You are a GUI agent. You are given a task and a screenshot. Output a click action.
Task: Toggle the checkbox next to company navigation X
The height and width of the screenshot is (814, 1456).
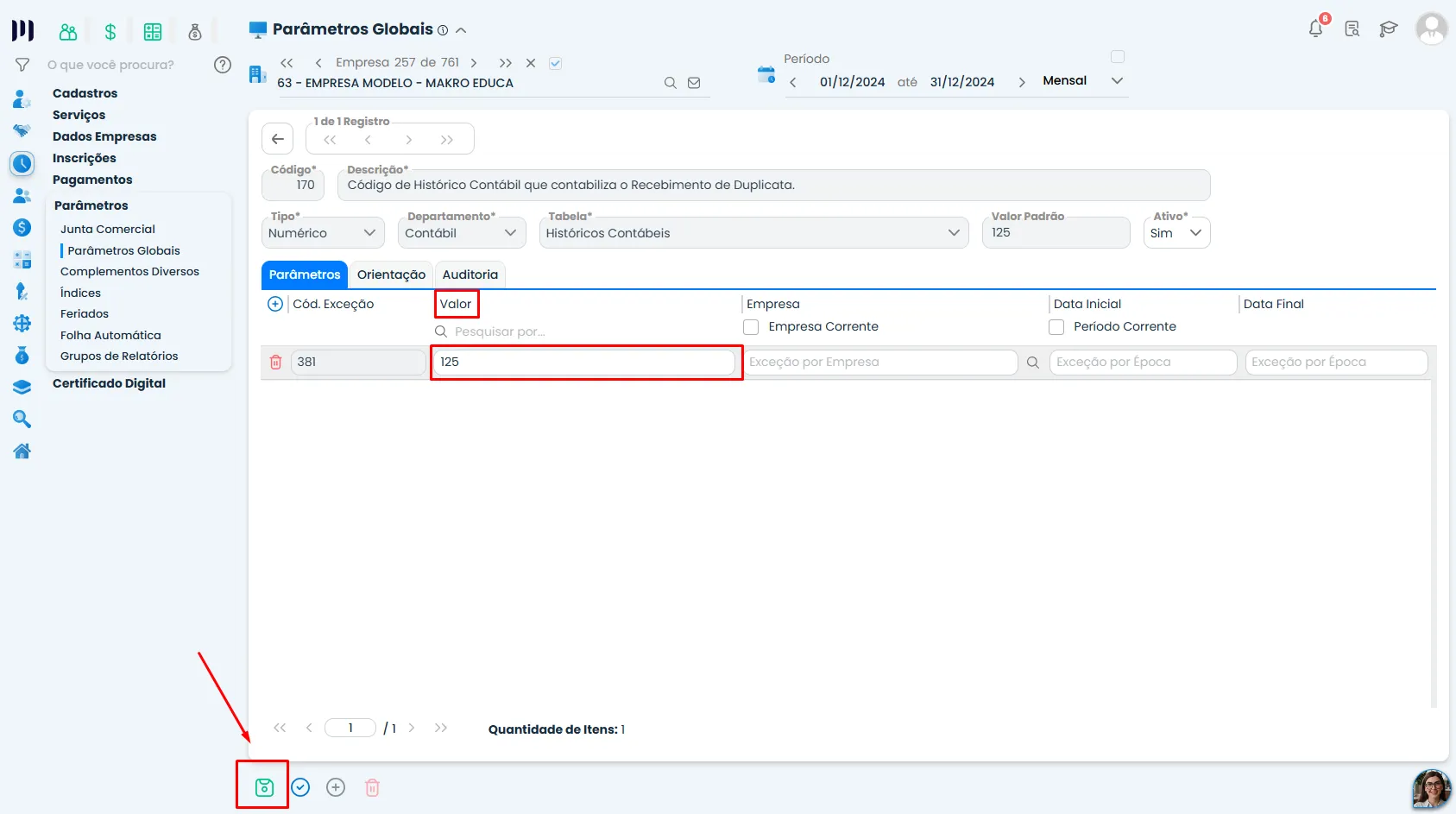pyautogui.click(x=556, y=63)
